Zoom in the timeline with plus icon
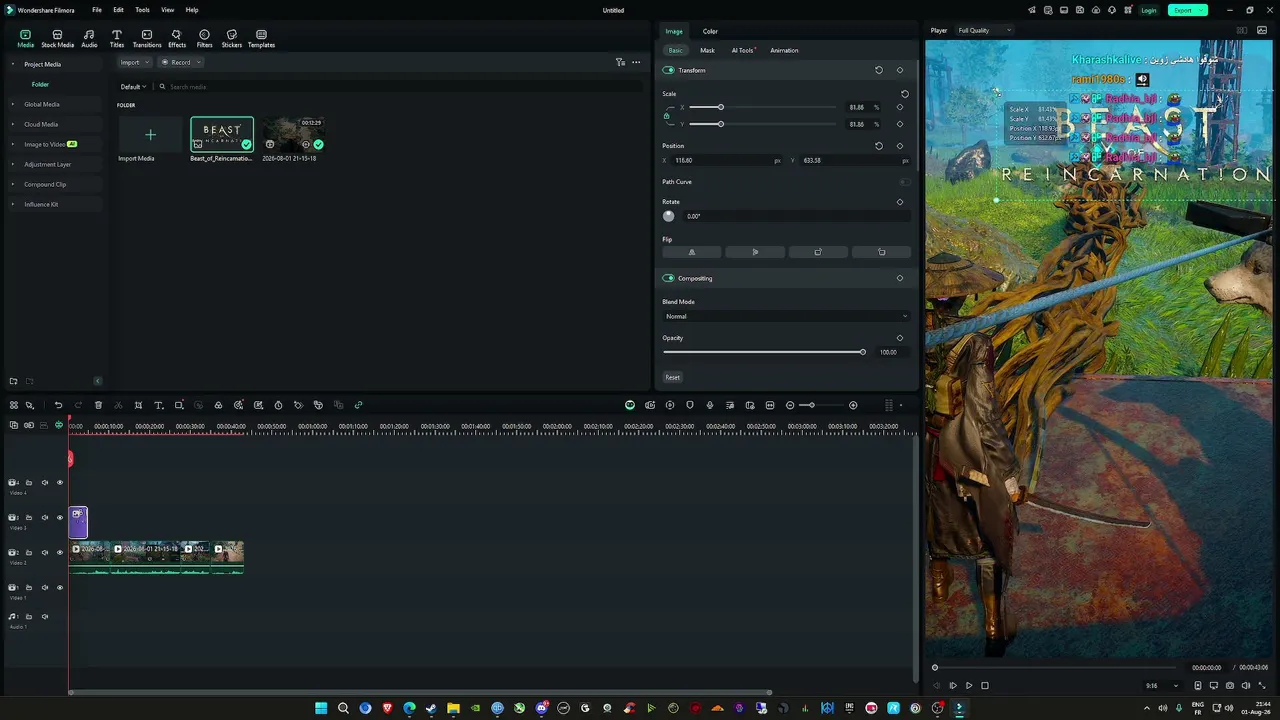Screen dimensions: 1280x720 [x=853, y=405]
